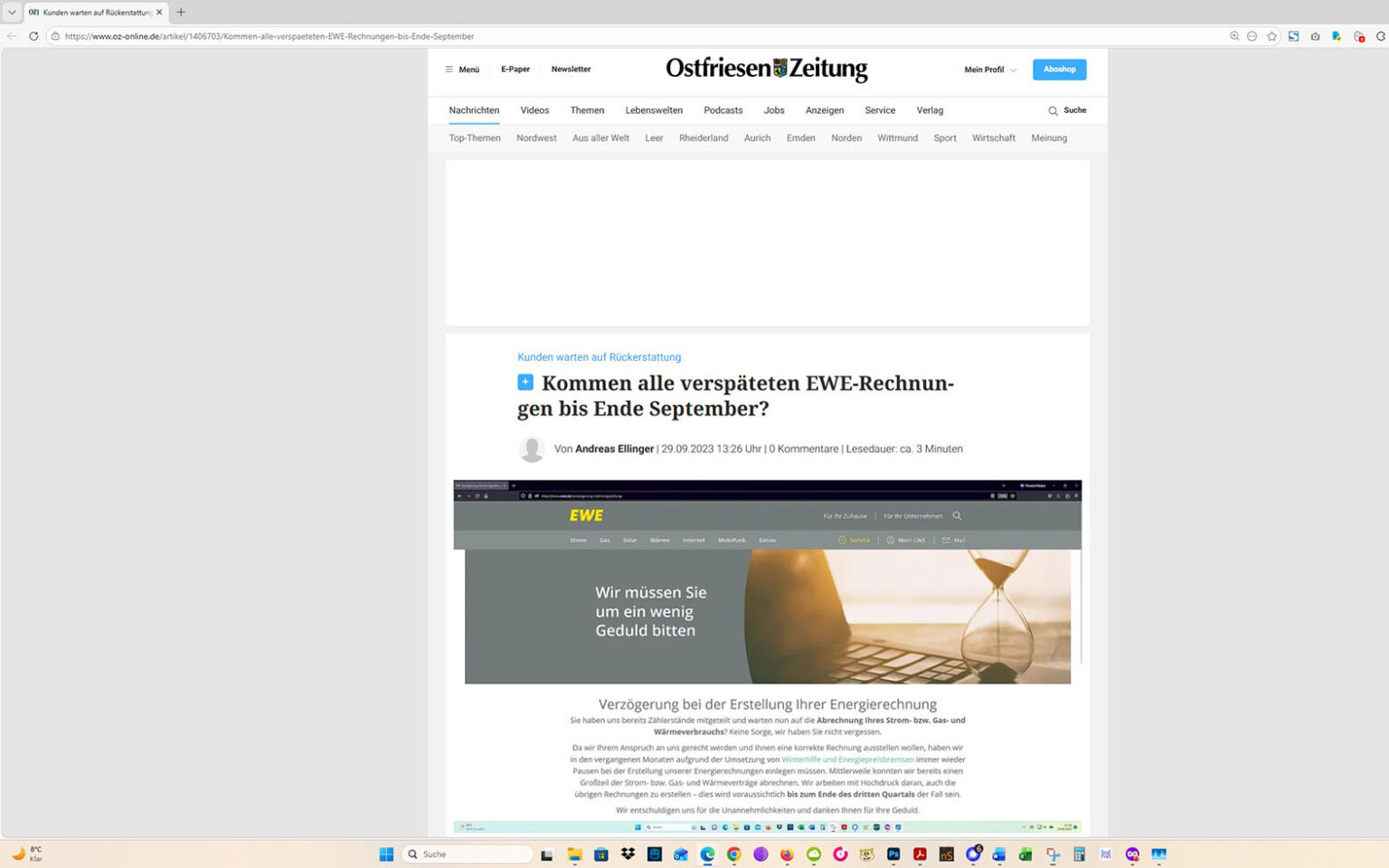Click Podcasts in the navigation bar

723,109
